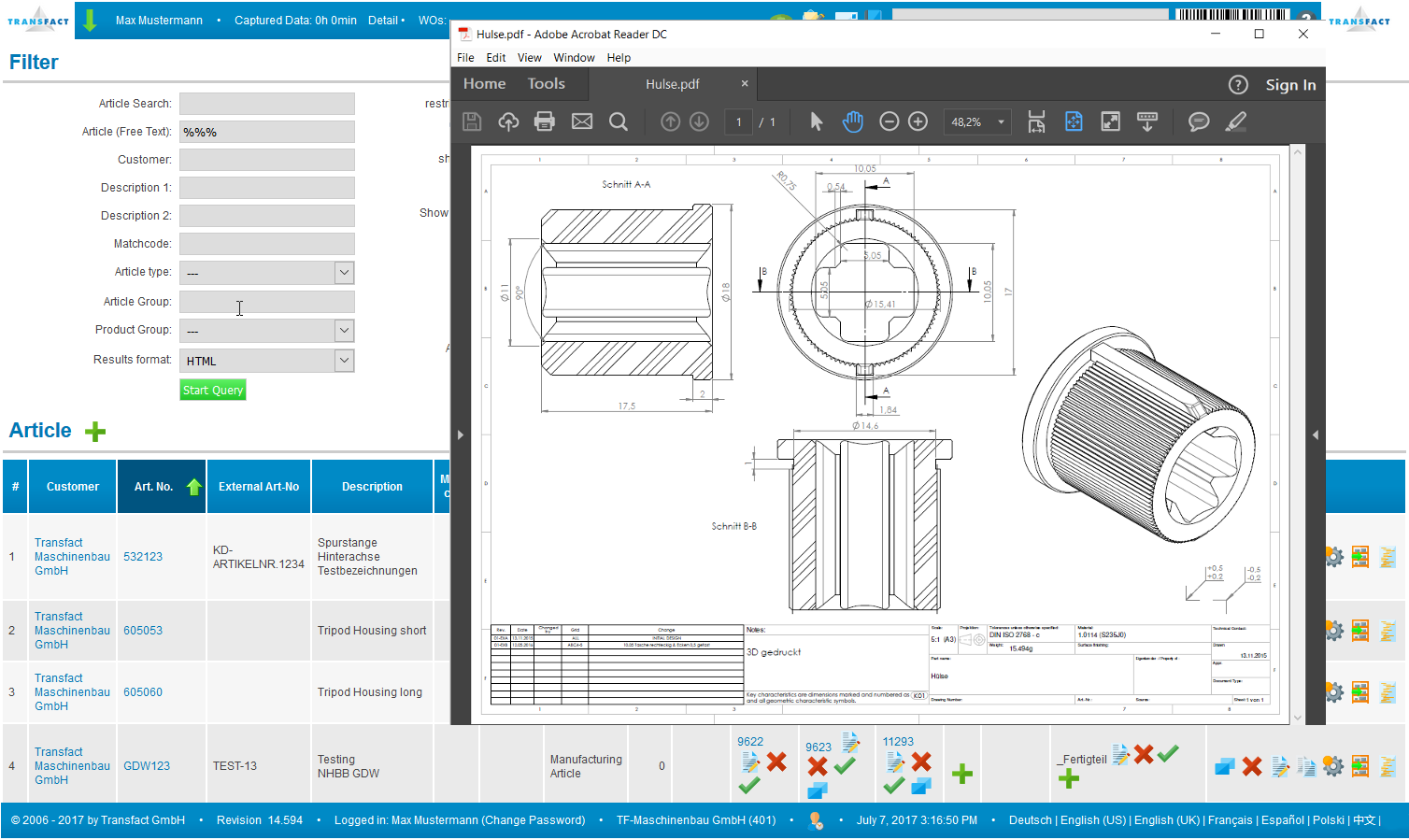Click Change Password link in footer
Screen dimensions: 1409x840
pos(533,820)
